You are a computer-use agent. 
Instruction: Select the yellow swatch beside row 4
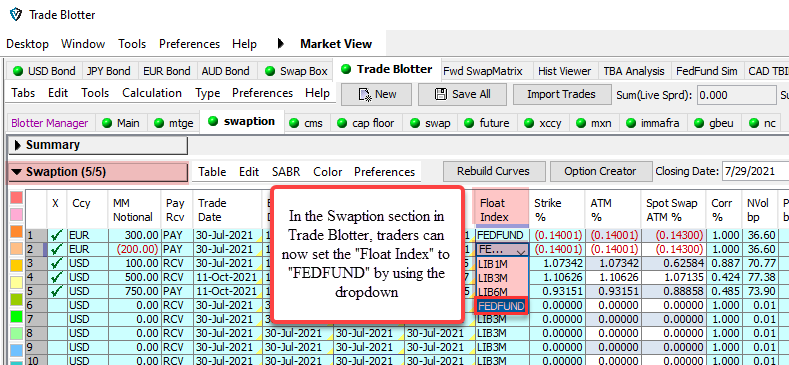coord(17,282)
